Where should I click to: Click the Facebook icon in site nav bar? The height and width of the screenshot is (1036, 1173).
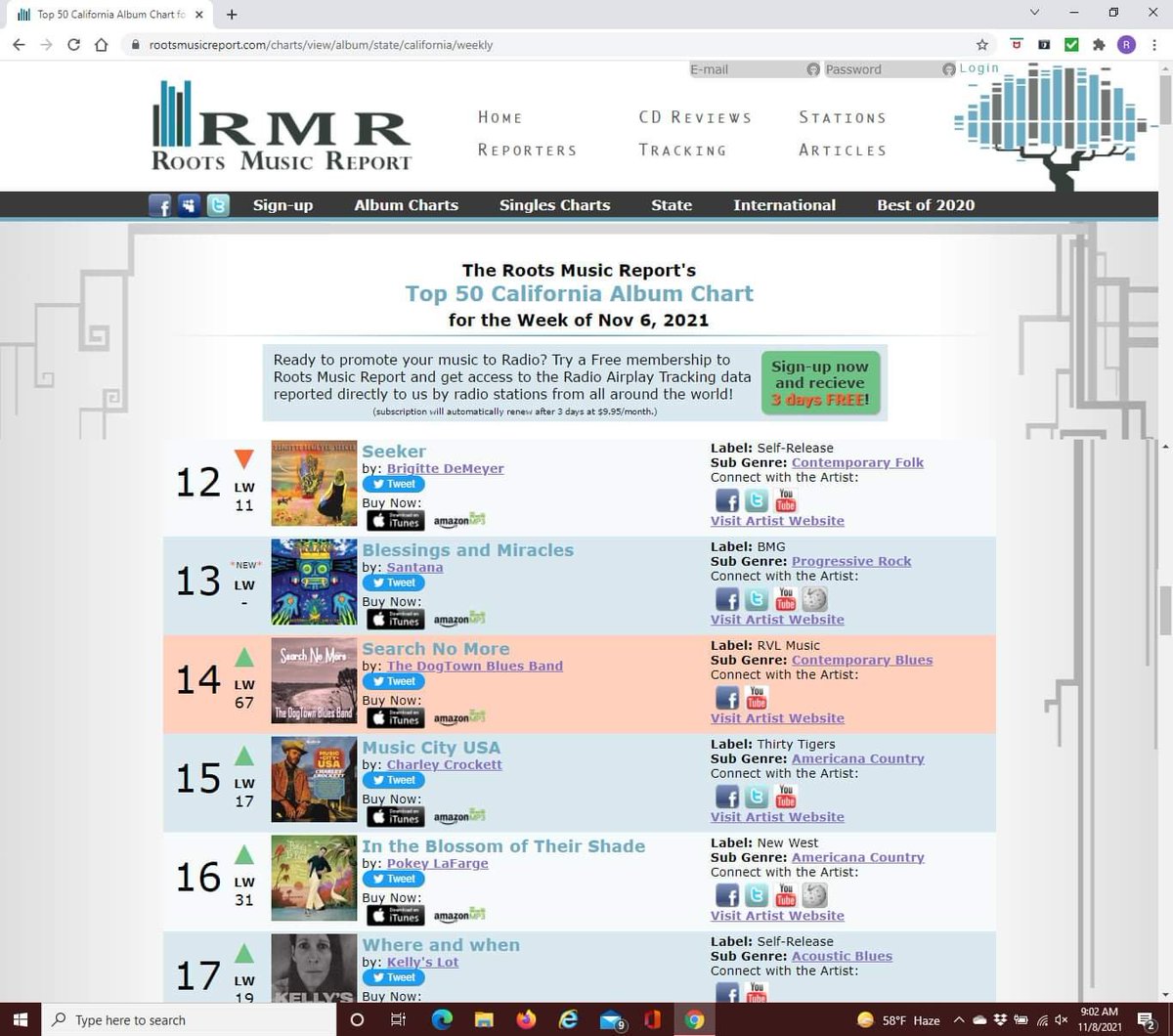[x=159, y=205]
